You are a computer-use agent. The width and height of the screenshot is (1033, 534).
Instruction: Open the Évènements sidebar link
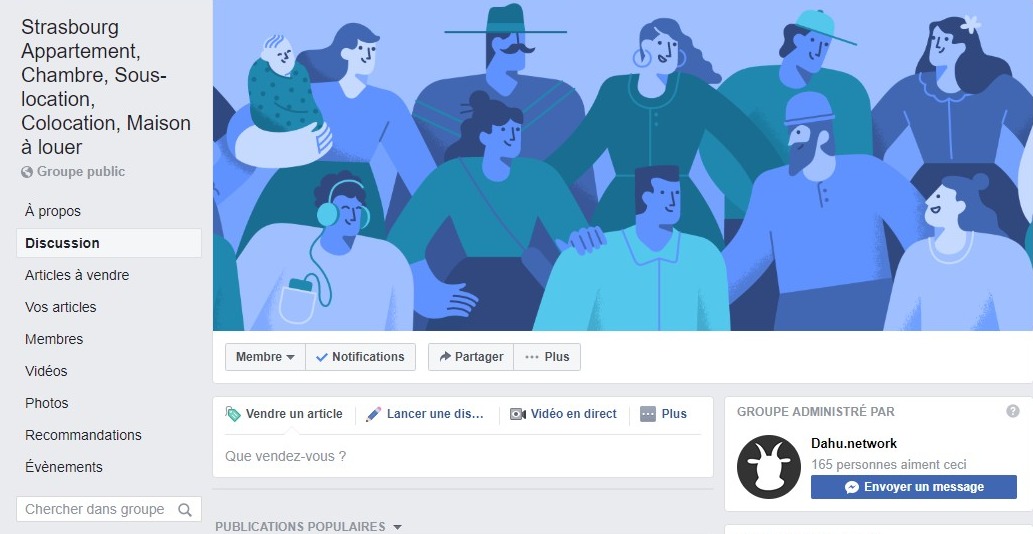pyautogui.click(x=64, y=467)
